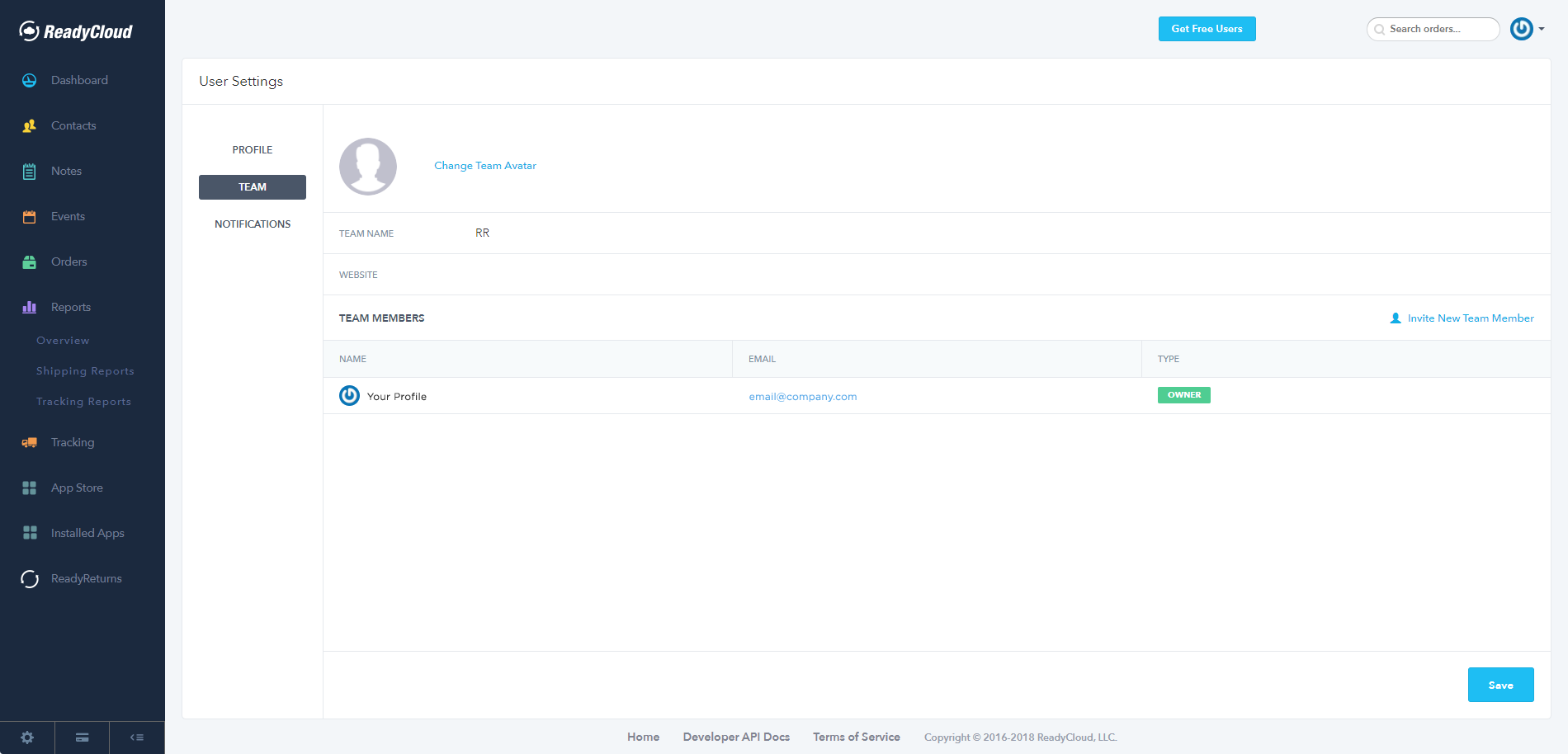Go to Notes in the sidebar
Viewport: 1568px width, 754px height.
pos(66,171)
